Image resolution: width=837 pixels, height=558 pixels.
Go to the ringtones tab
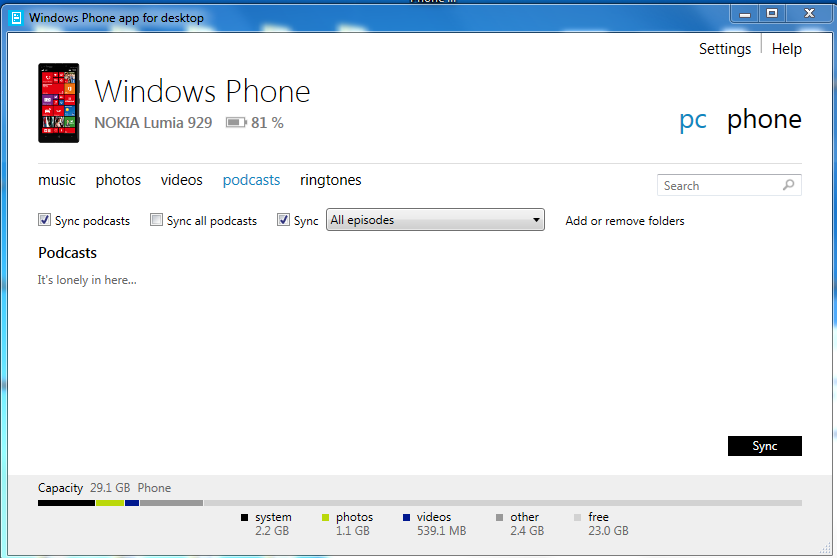click(x=330, y=180)
